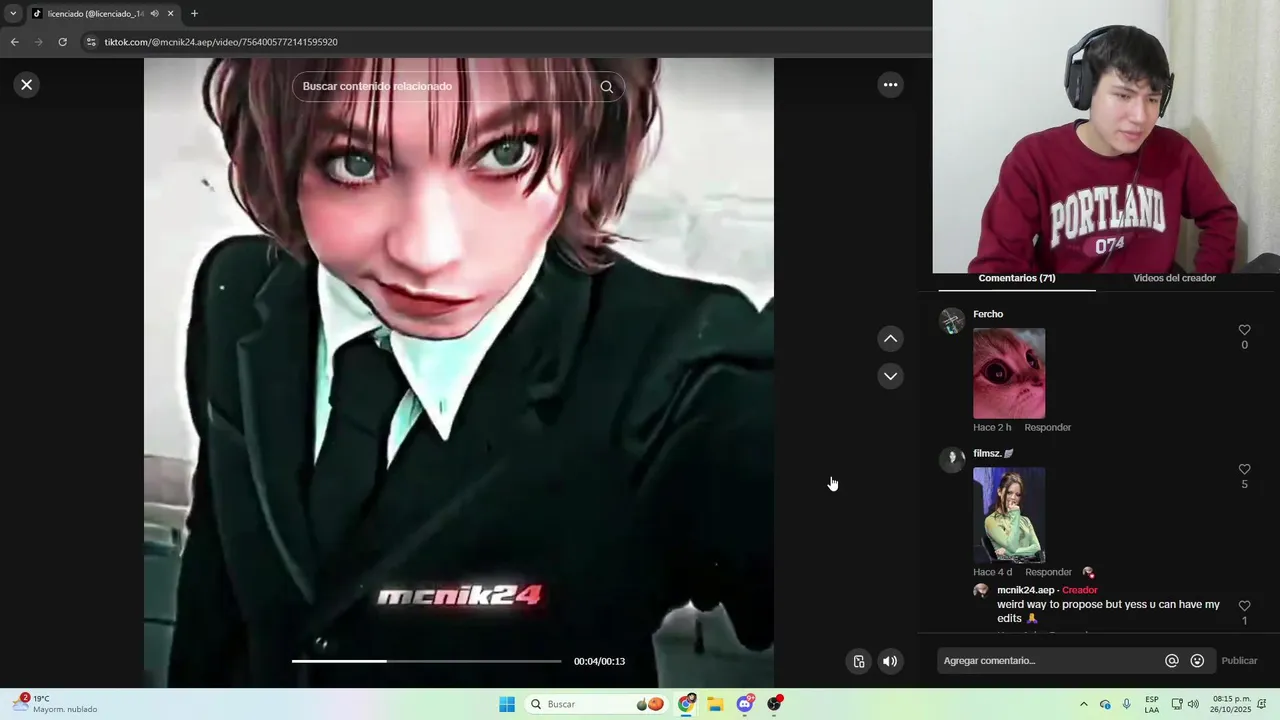The width and height of the screenshot is (1280, 720).
Task: Open the emoji picker icon
Action: (x=1197, y=661)
